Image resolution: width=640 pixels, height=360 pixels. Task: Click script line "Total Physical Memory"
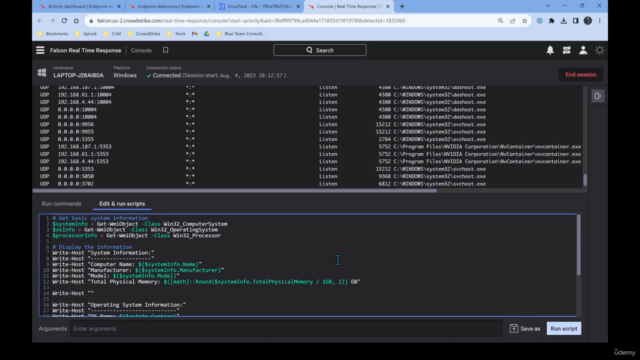pos(206,282)
